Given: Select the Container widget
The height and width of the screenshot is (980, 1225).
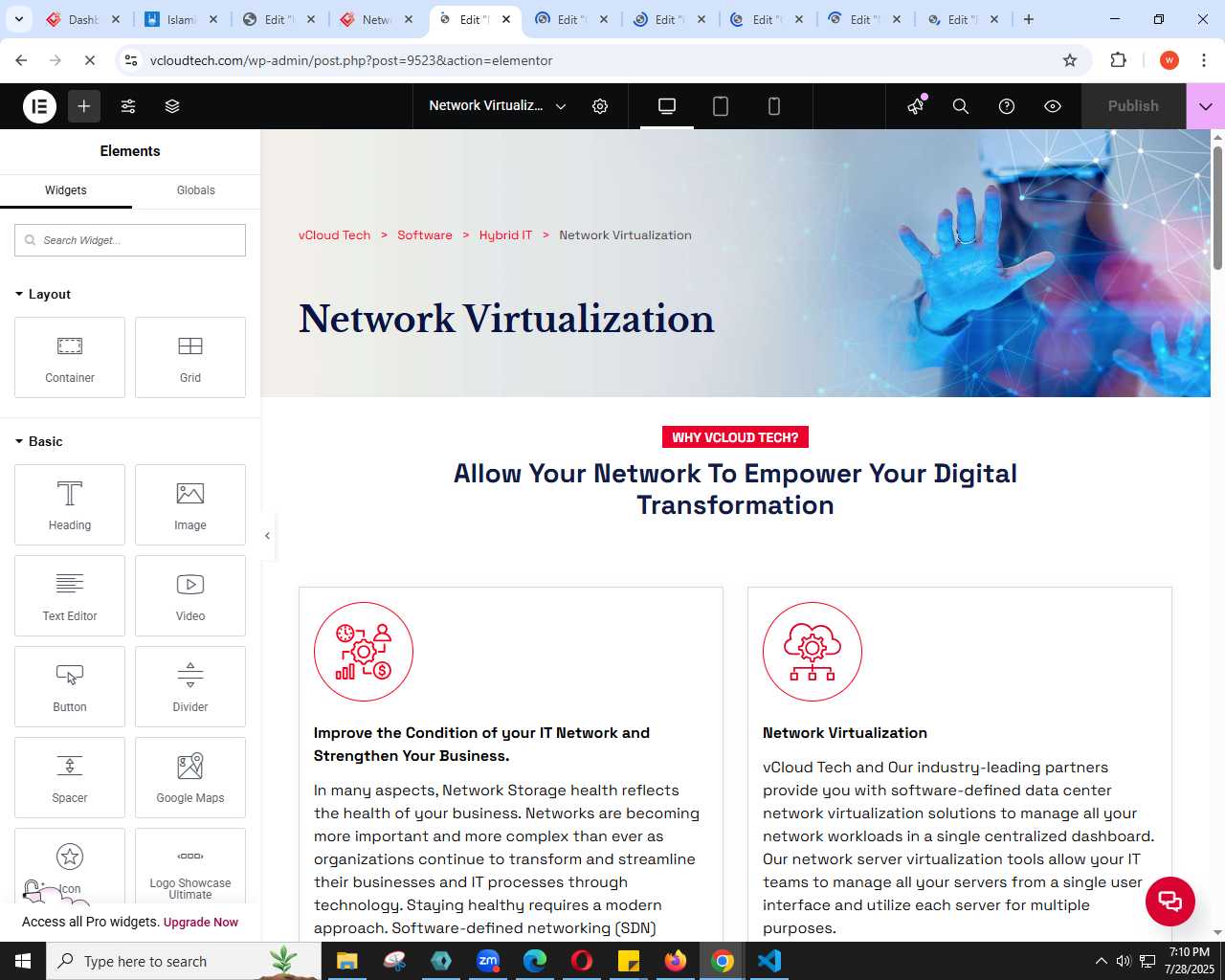Looking at the screenshot, I should [70, 357].
